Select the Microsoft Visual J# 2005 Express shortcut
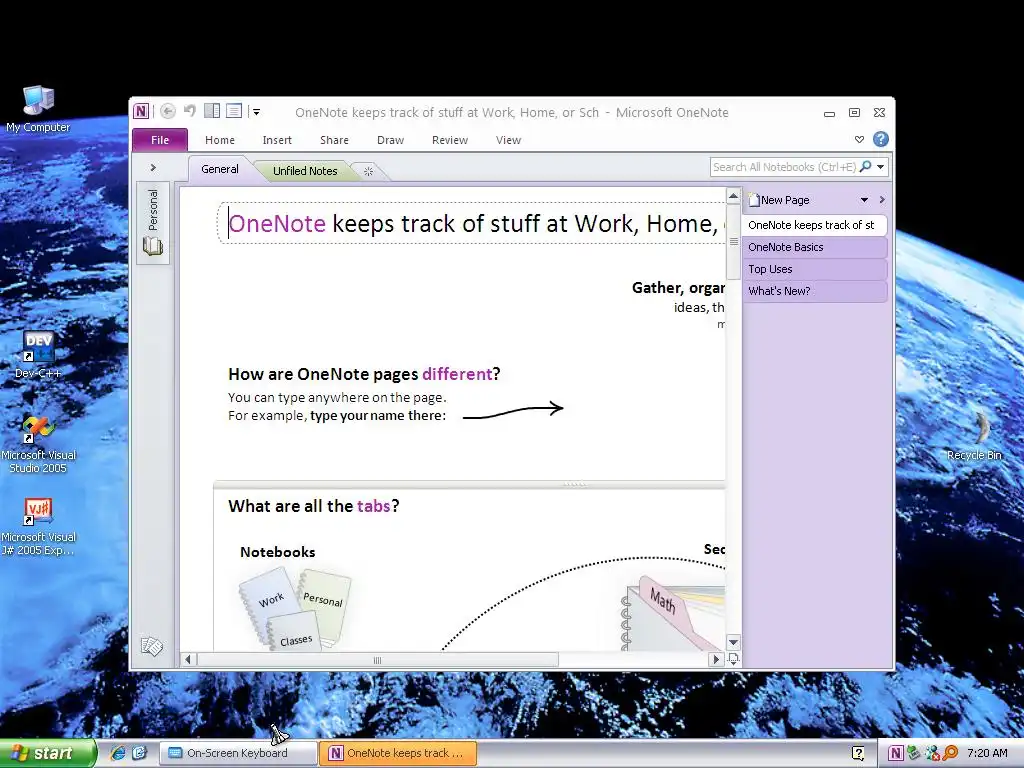 pos(38,526)
